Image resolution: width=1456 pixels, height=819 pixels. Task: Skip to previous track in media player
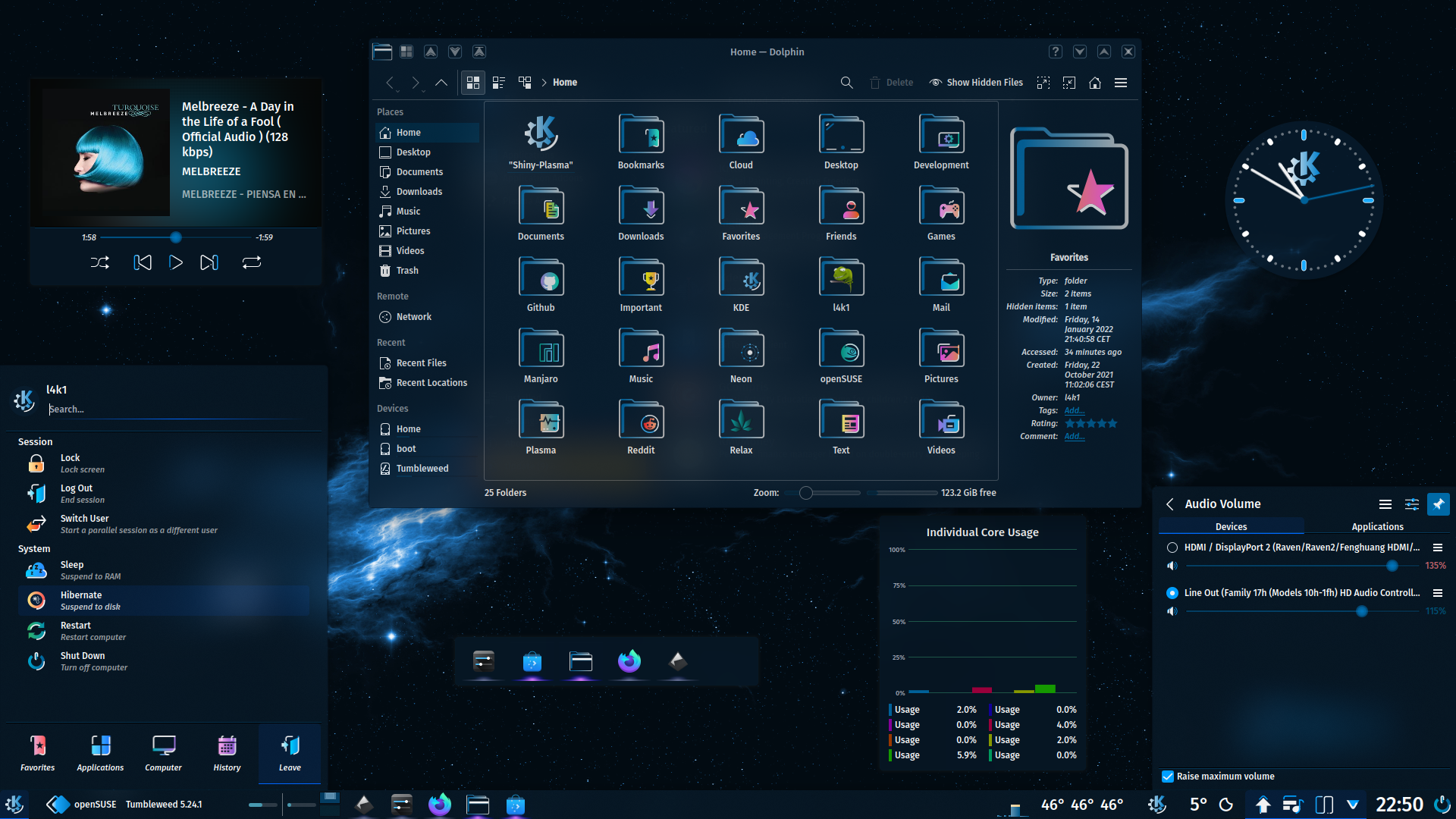point(143,262)
